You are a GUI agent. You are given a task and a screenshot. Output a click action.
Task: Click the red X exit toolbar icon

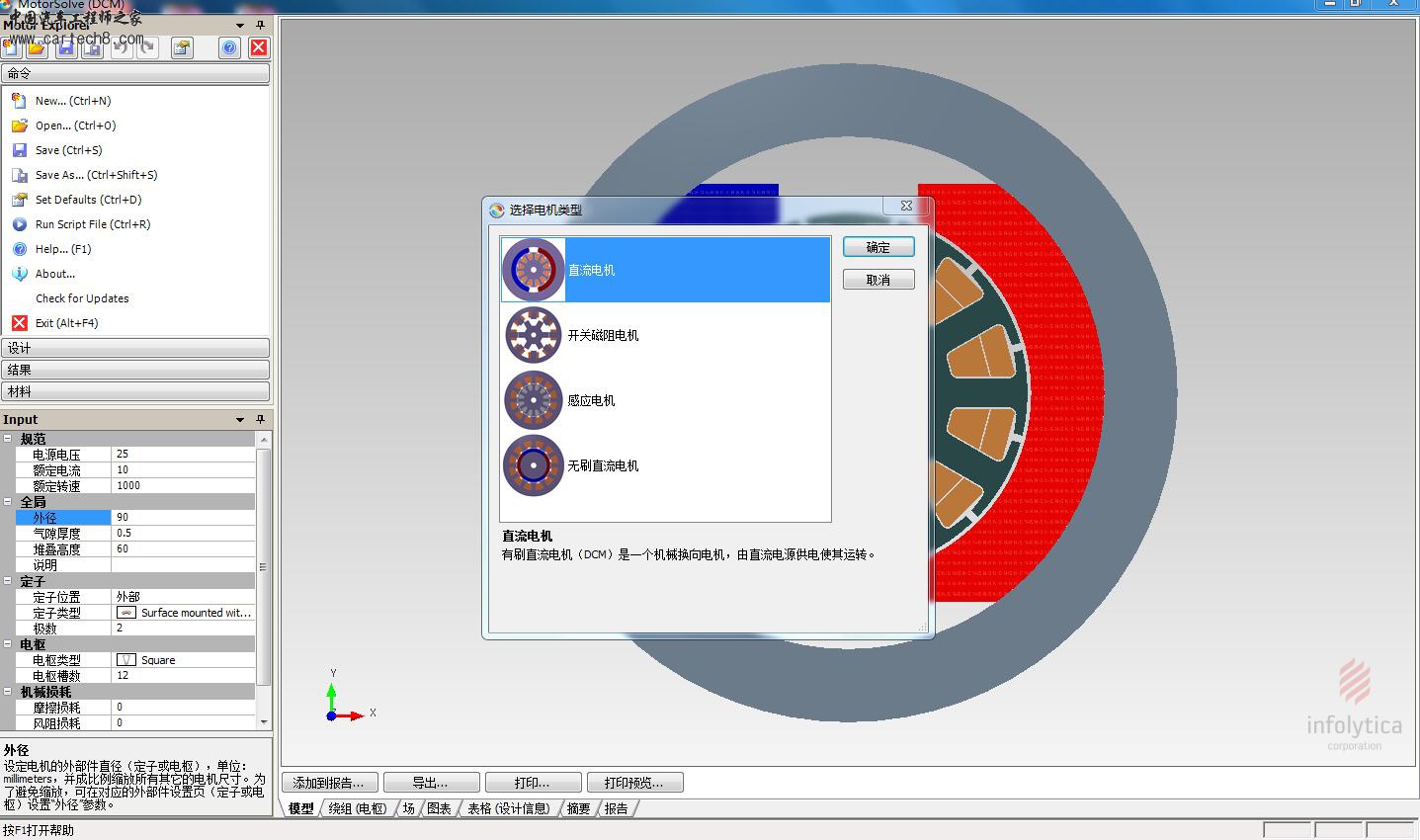click(259, 46)
